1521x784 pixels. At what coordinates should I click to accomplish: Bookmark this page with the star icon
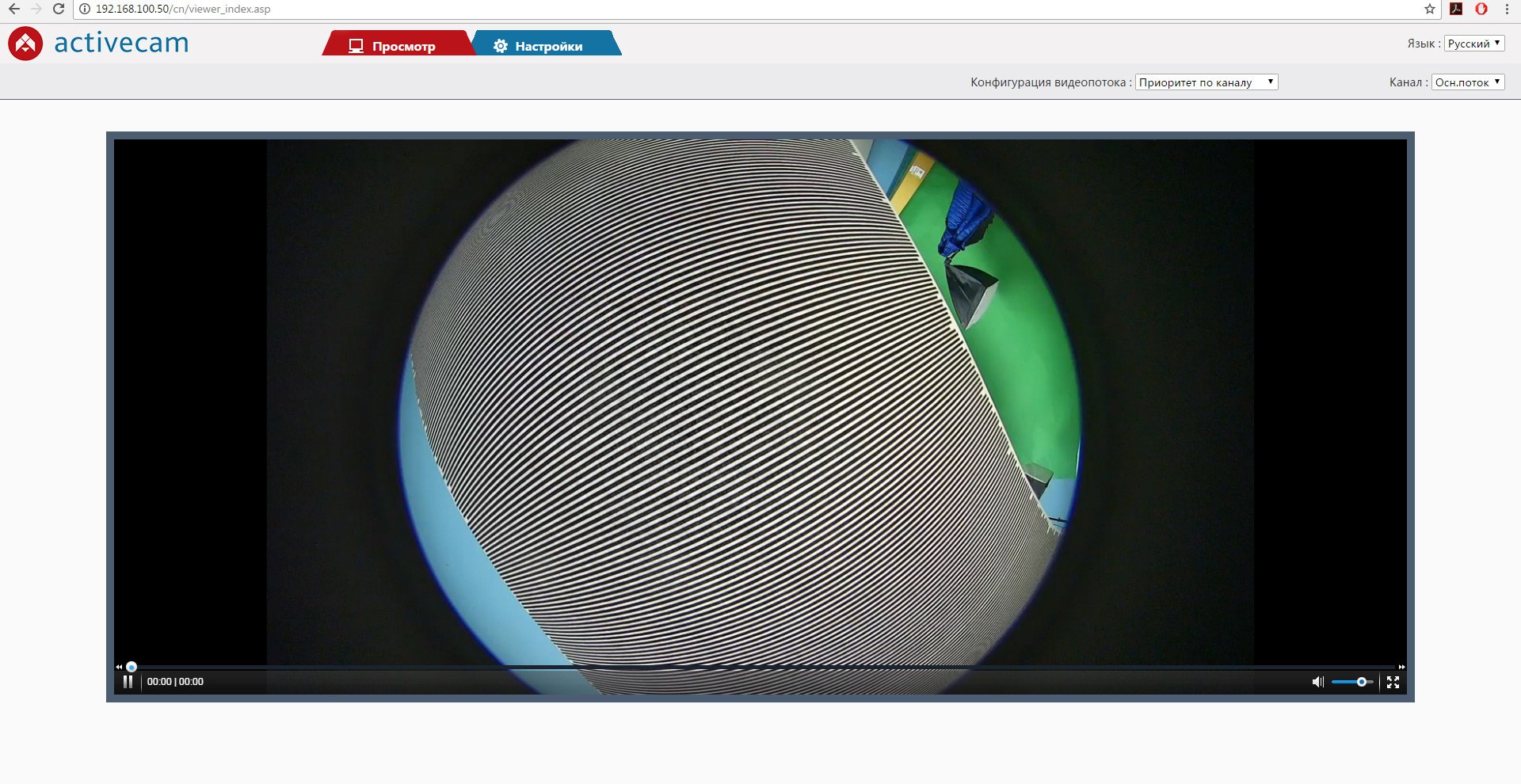(x=1429, y=9)
